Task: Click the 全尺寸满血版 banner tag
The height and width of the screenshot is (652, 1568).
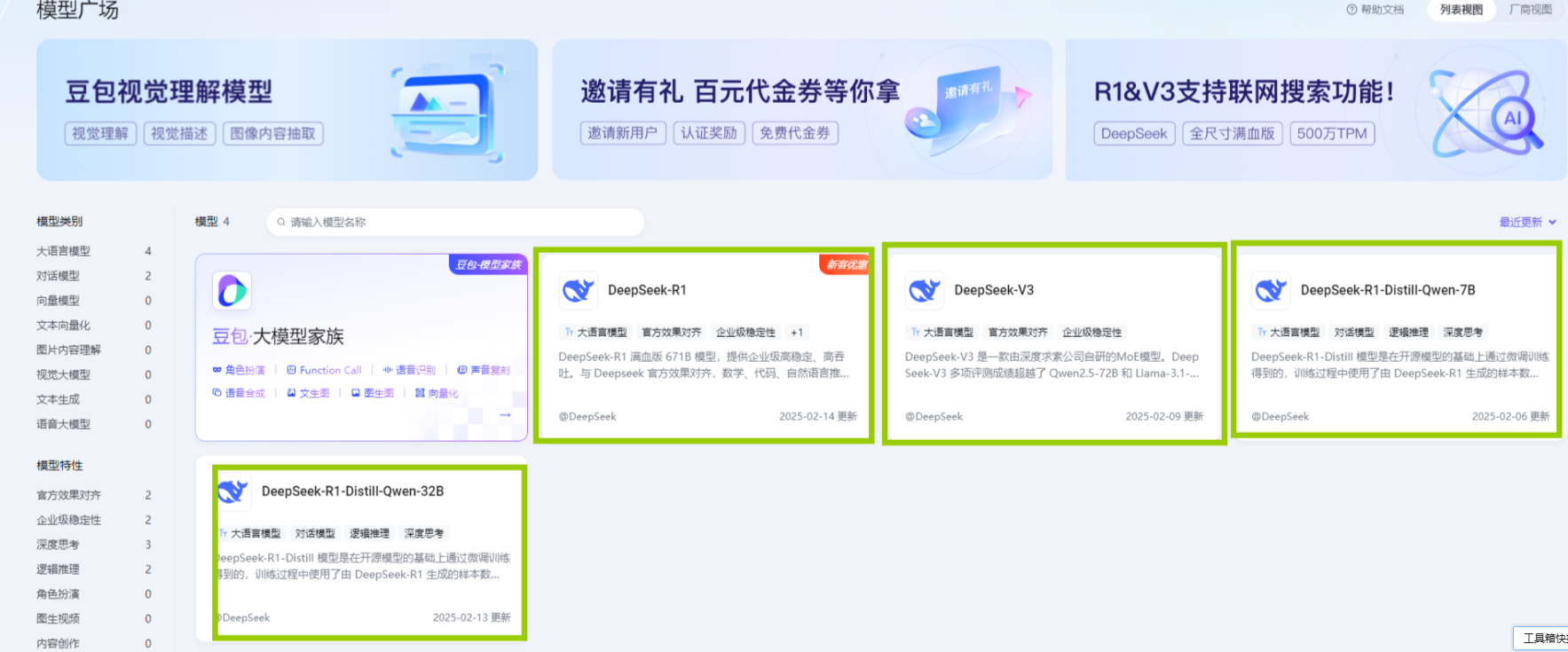Action: [1233, 134]
